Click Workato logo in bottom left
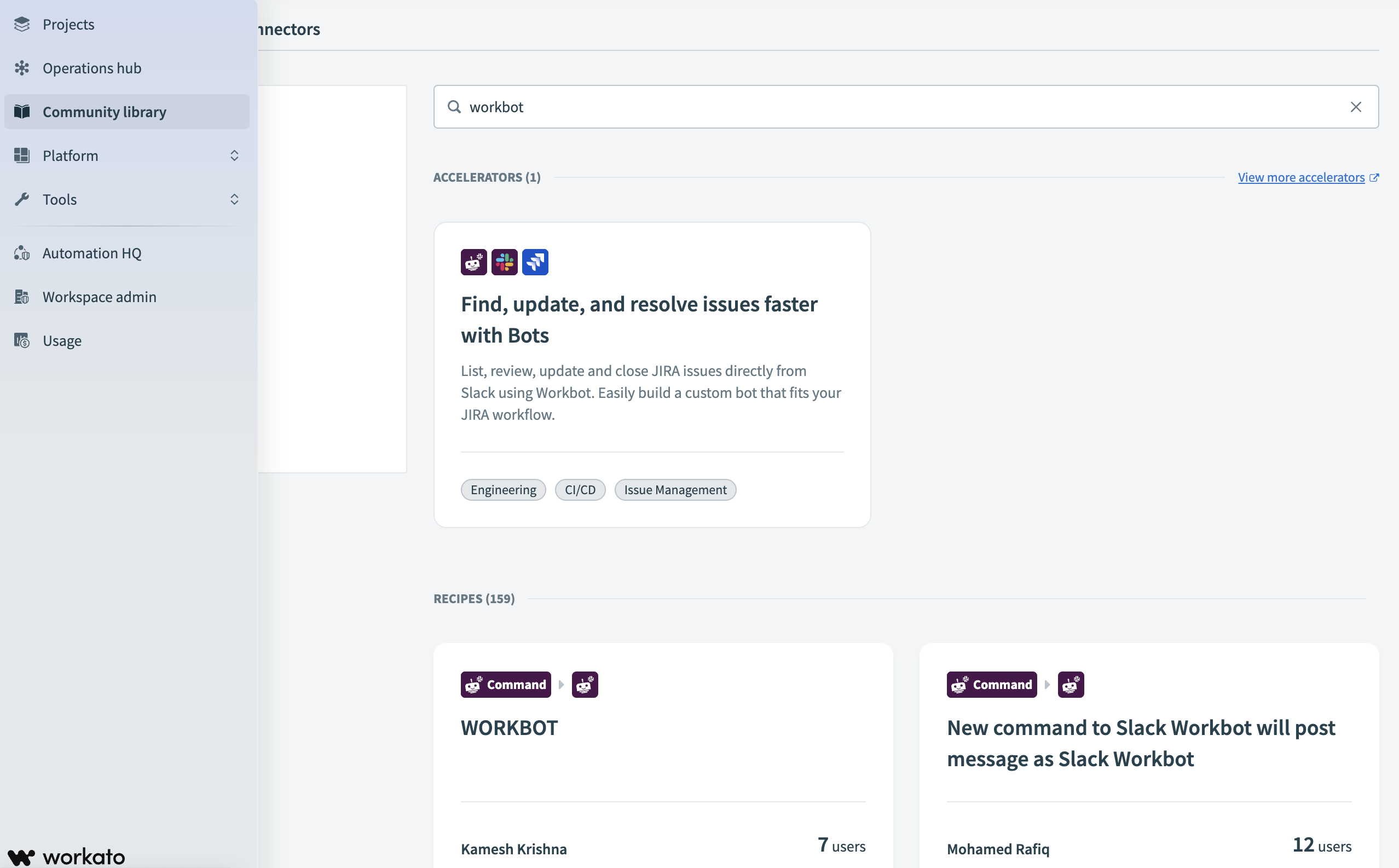 click(x=66, y=856)
